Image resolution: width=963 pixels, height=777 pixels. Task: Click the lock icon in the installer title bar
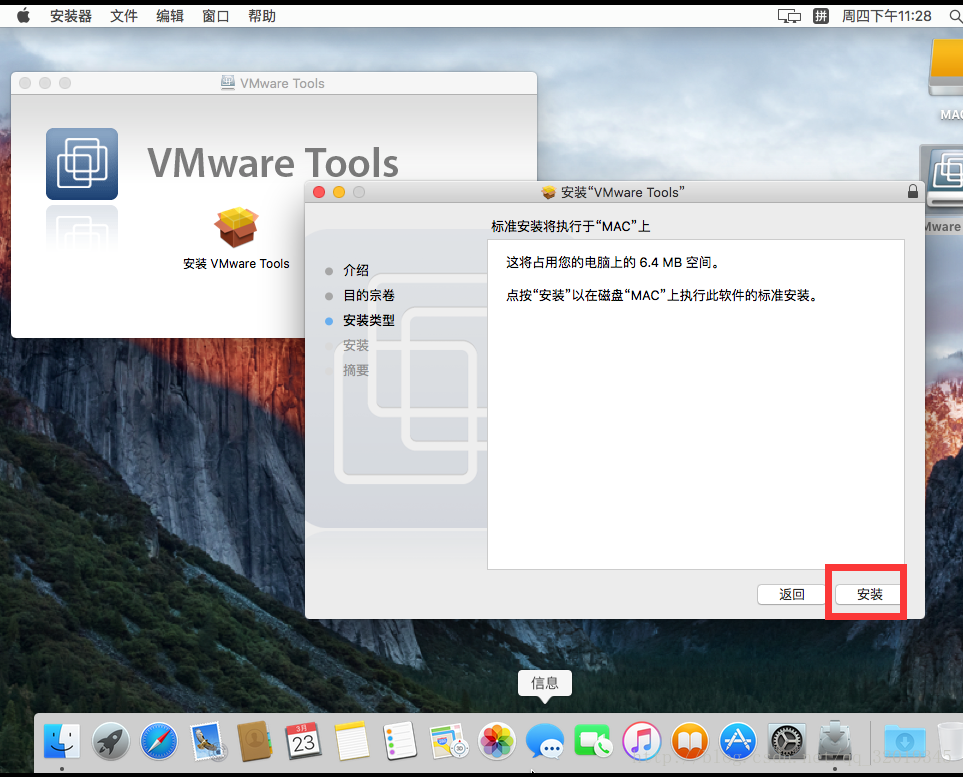point(913,192)
